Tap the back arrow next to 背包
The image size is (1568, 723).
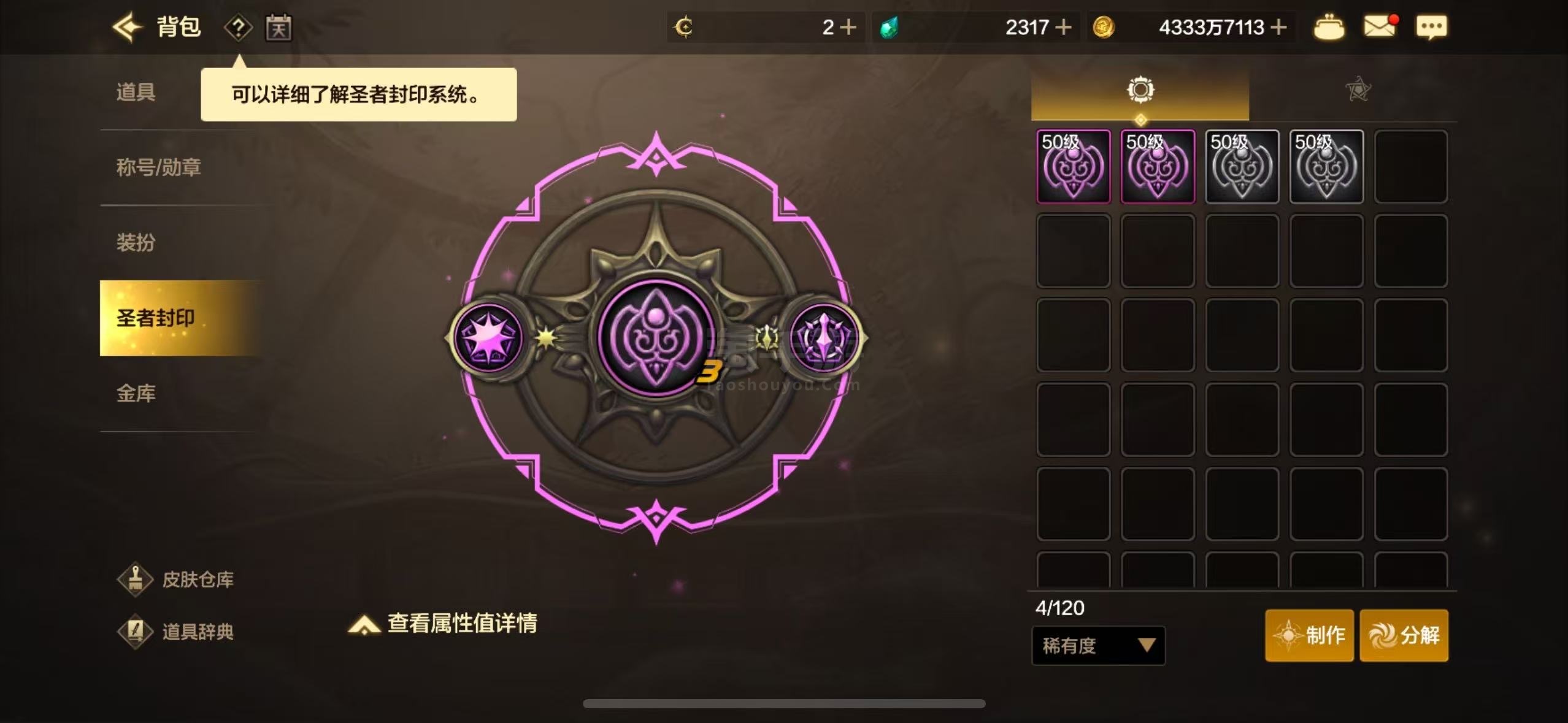(128, 27)
